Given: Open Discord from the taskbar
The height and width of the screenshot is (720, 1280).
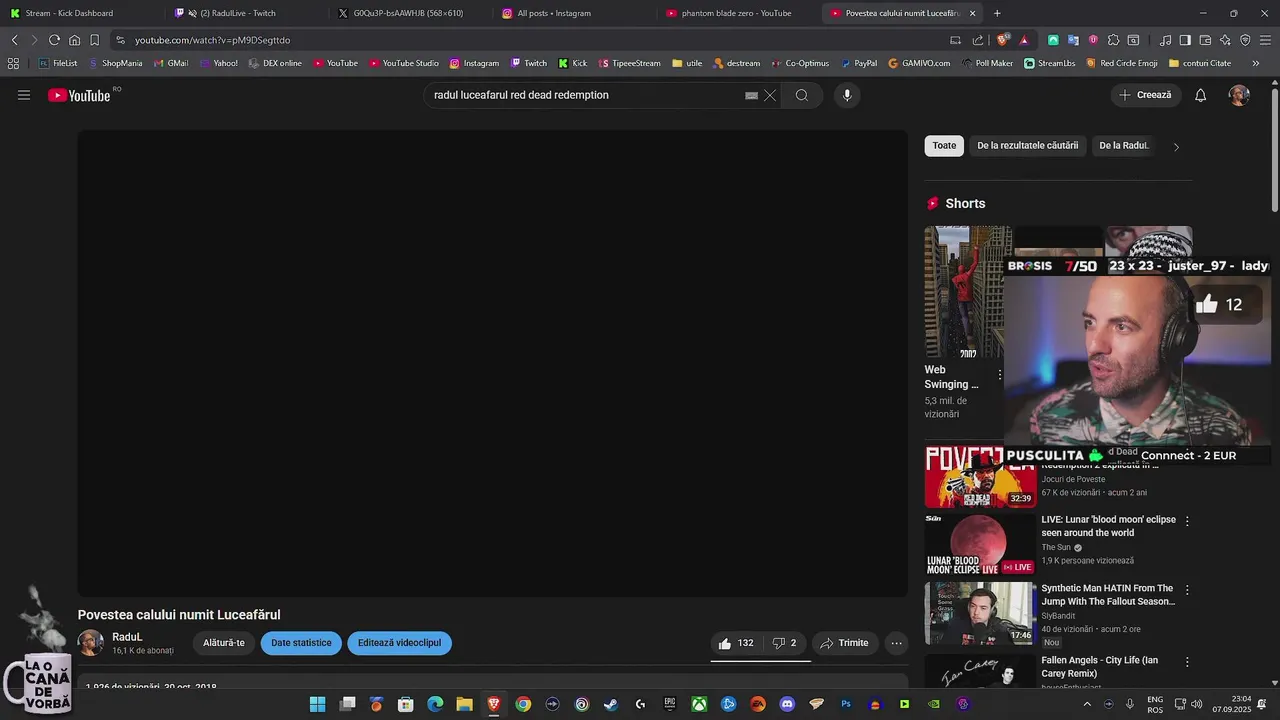Looking at the screenshot, I should (787, 704).
